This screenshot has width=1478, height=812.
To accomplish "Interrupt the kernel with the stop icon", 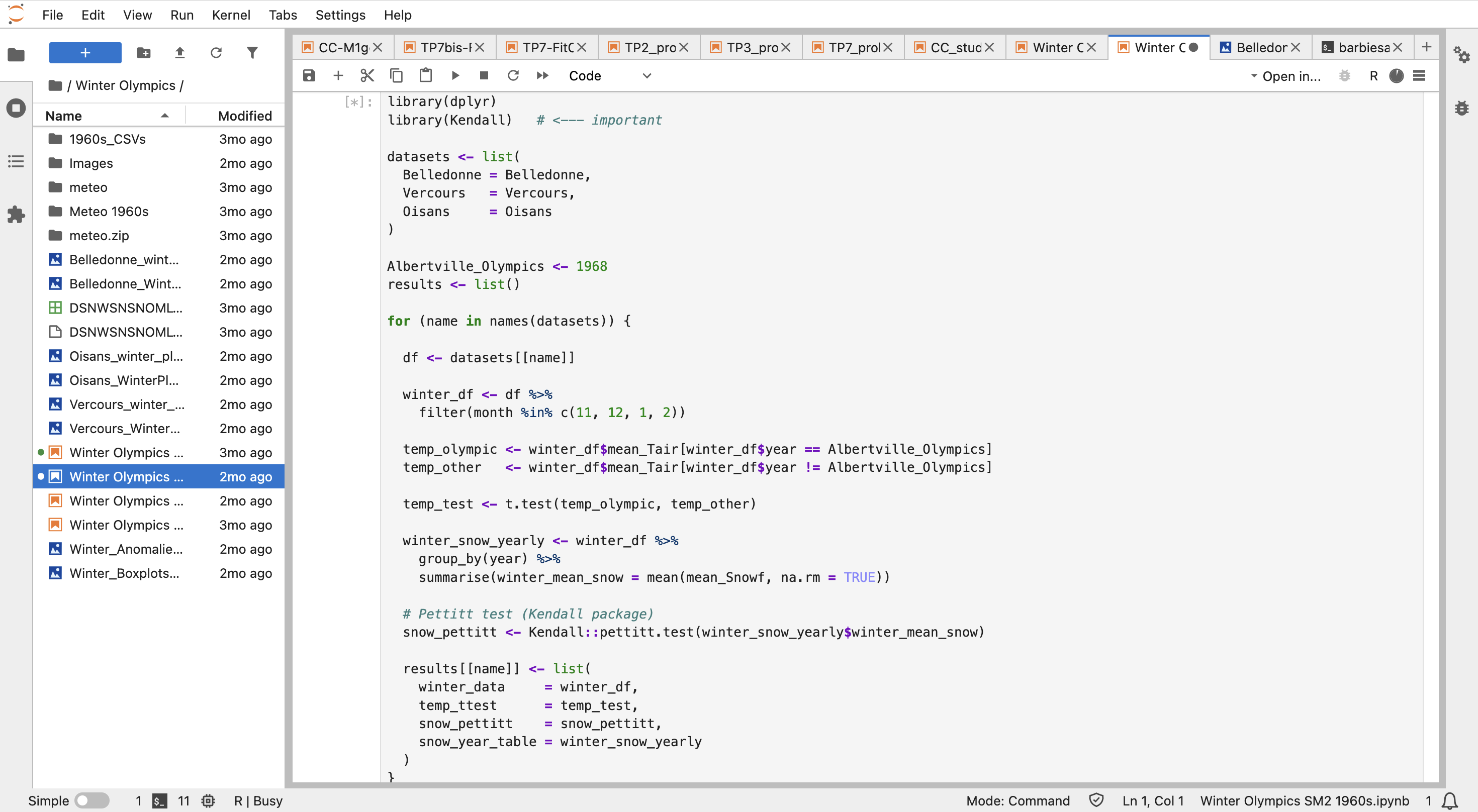I will (x=484, y=76).
